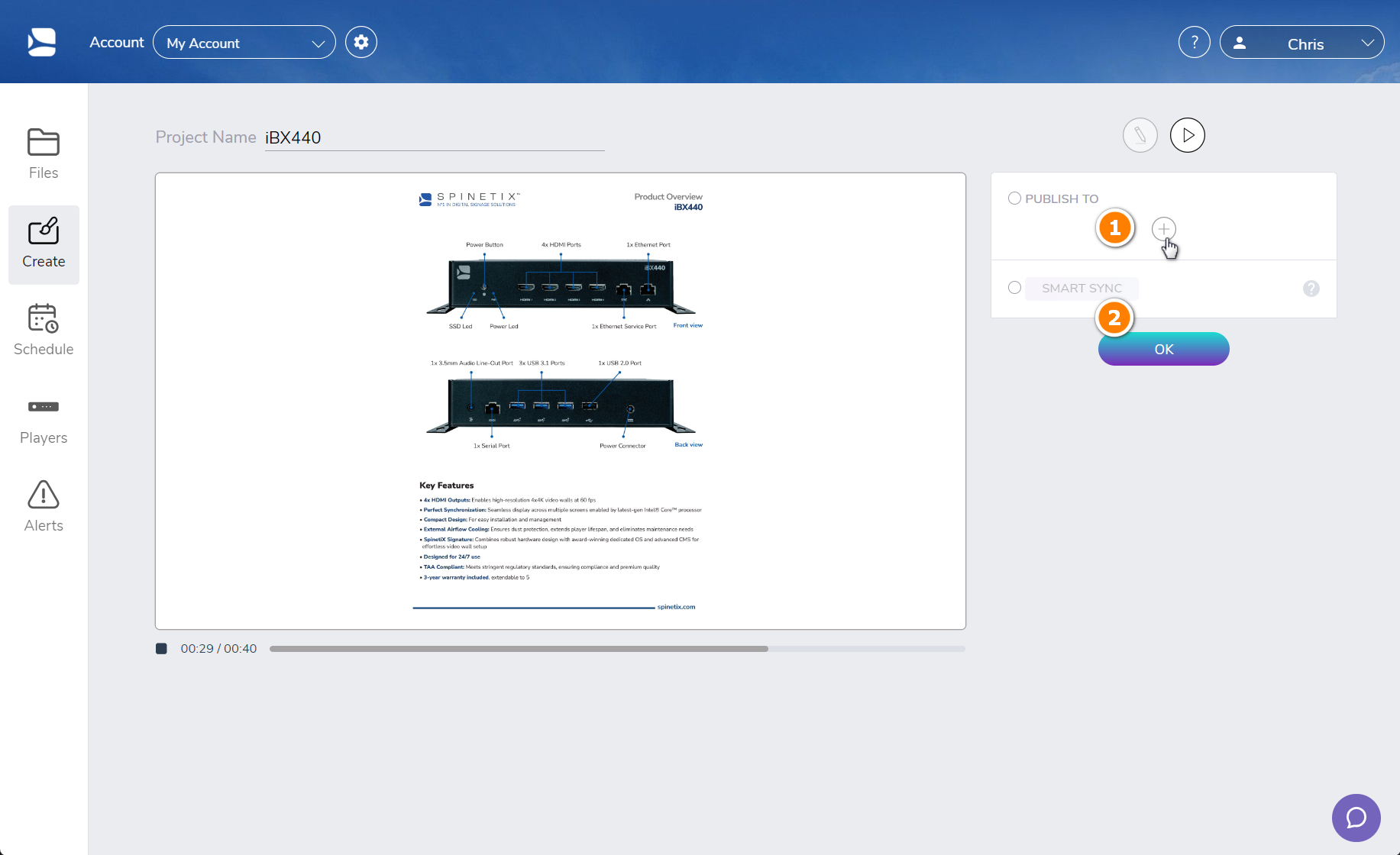This screenshot has width=1400, height=855.
Task: Go to the Create section
Action: (44, 244)
